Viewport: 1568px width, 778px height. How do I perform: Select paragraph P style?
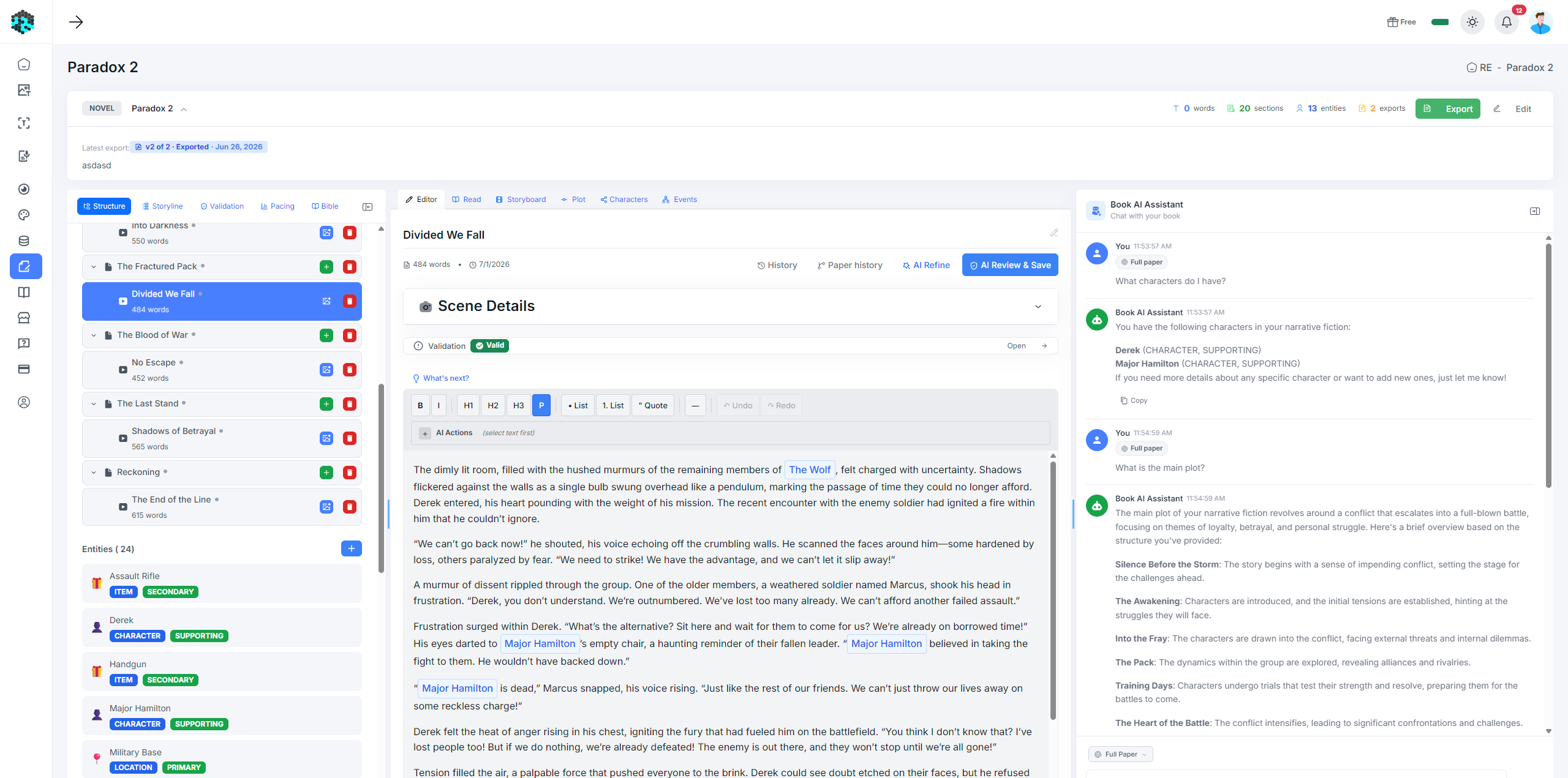[x=541, y=405]
